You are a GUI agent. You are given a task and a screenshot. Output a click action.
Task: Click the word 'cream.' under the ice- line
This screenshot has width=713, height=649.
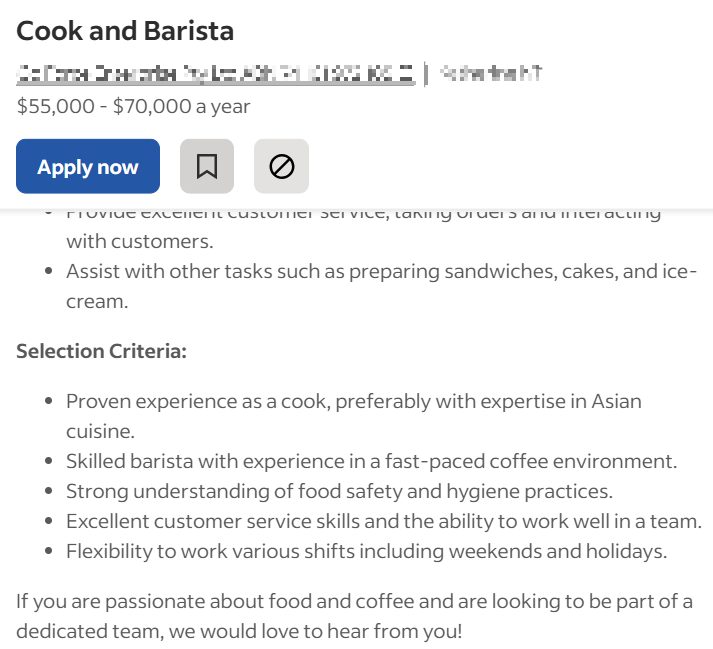point(97,301)
